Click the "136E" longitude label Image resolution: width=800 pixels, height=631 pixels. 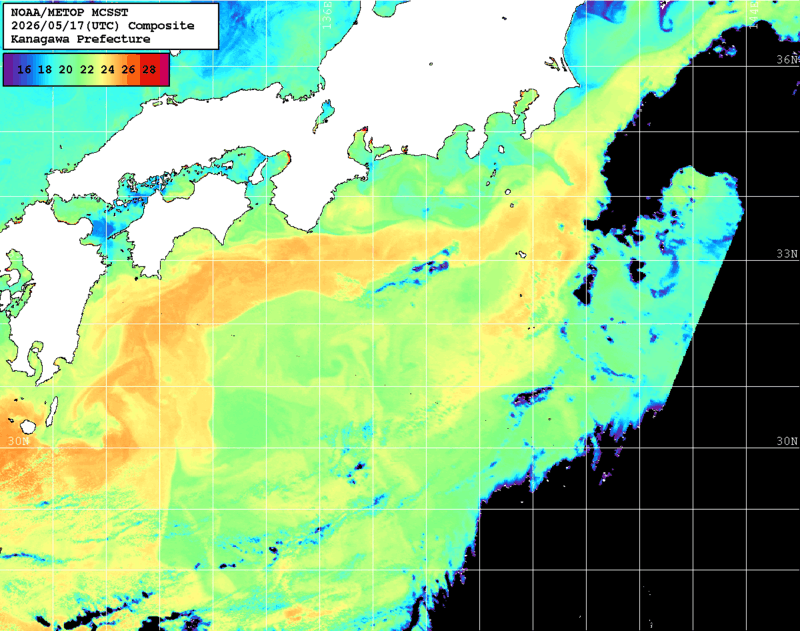tap(328, 14)
